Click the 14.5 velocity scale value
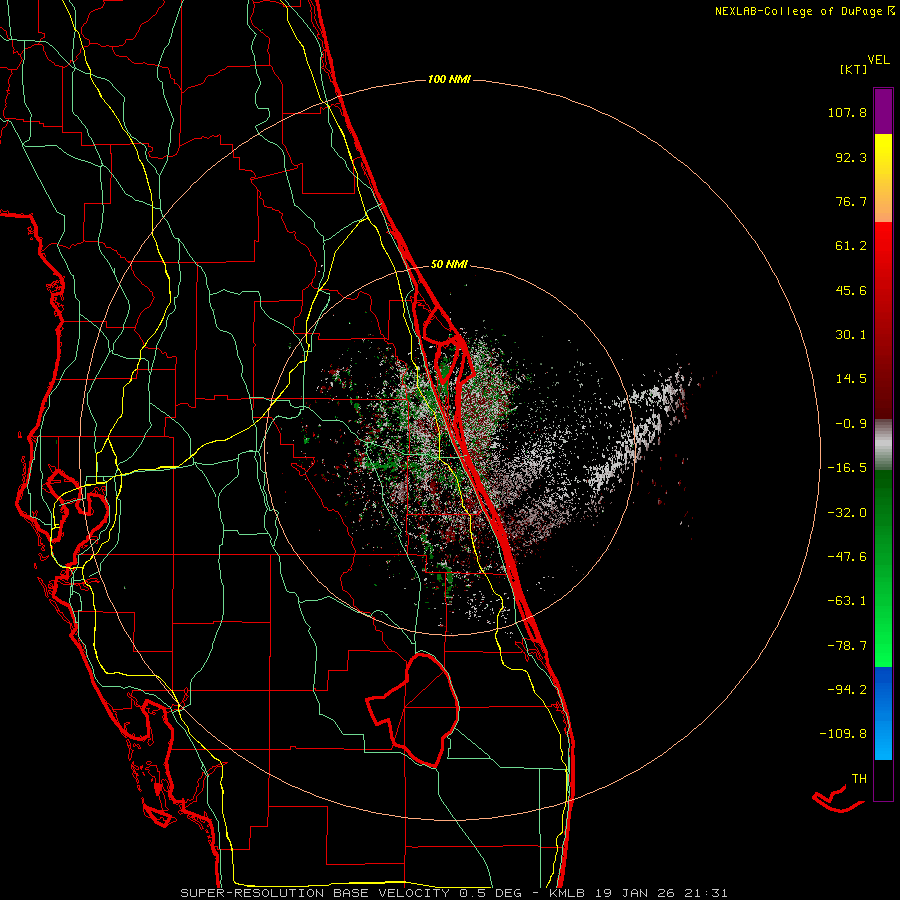The image size is (900, 900). pos(851,379)
